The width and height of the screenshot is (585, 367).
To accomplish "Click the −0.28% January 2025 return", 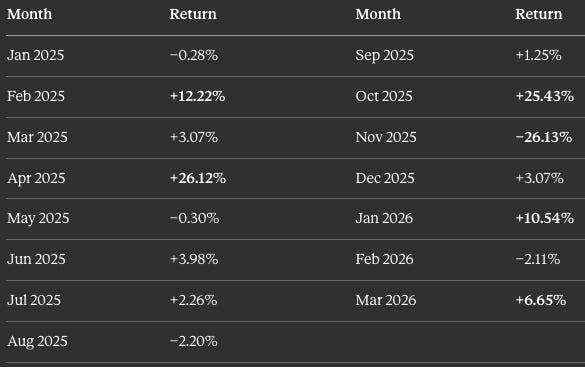I will point(194,55).
